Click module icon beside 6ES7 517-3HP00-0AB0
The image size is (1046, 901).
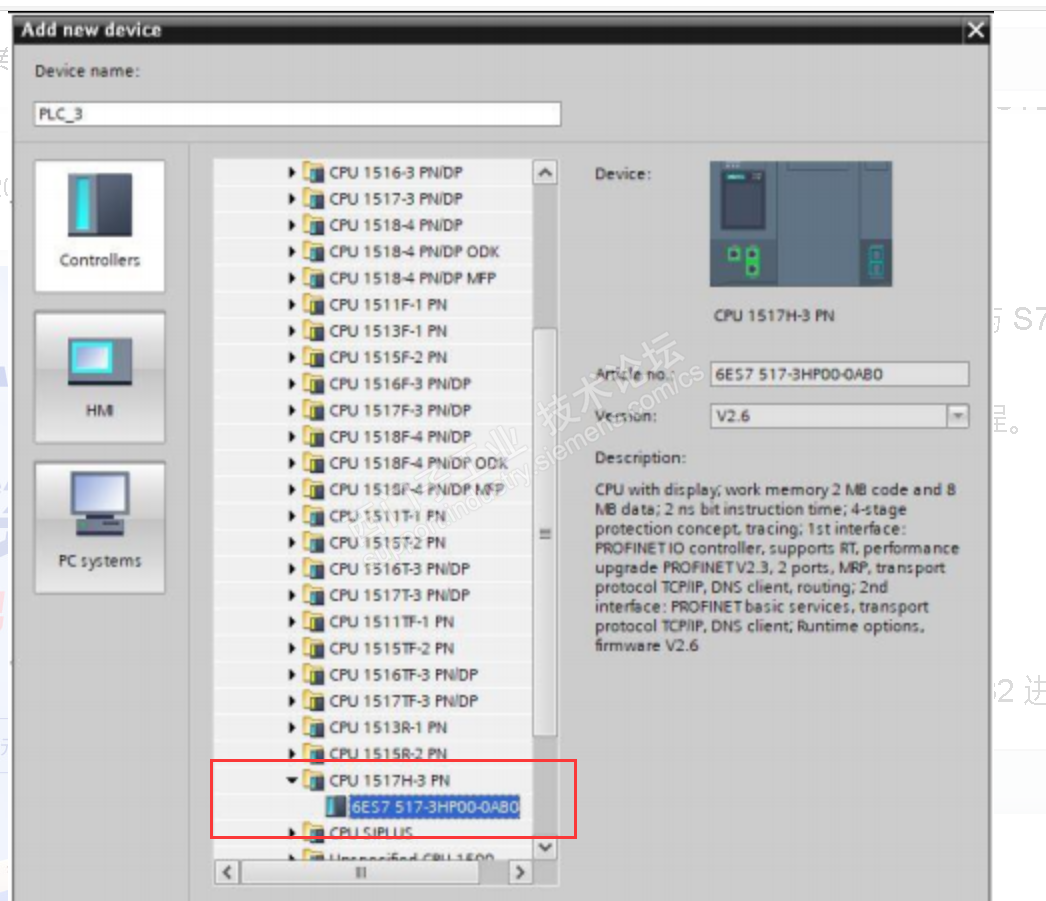336,807
